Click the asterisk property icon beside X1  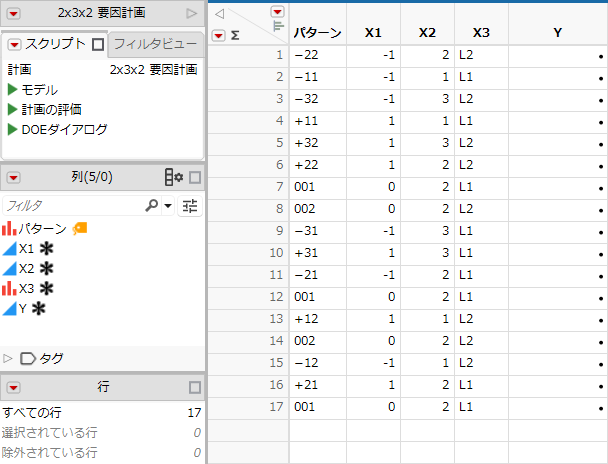point(47,248)
